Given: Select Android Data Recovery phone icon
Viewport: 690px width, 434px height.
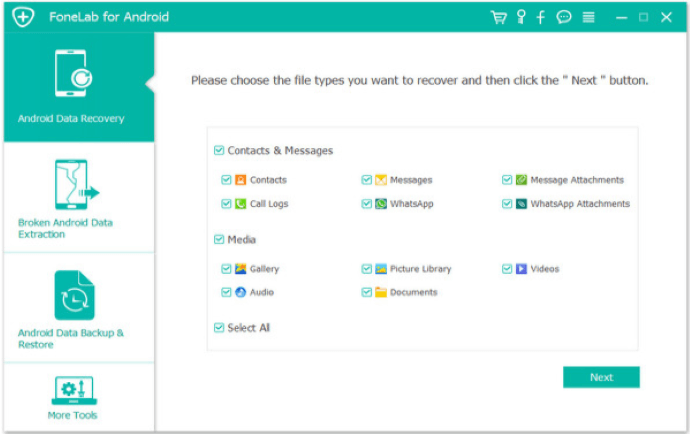Looking at the screenshot, I should (73, 73).
